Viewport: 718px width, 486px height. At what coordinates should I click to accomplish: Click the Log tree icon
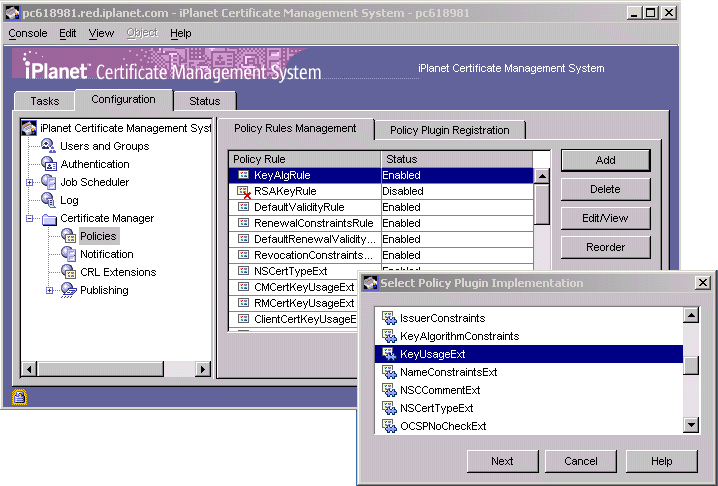coord(48,200)
